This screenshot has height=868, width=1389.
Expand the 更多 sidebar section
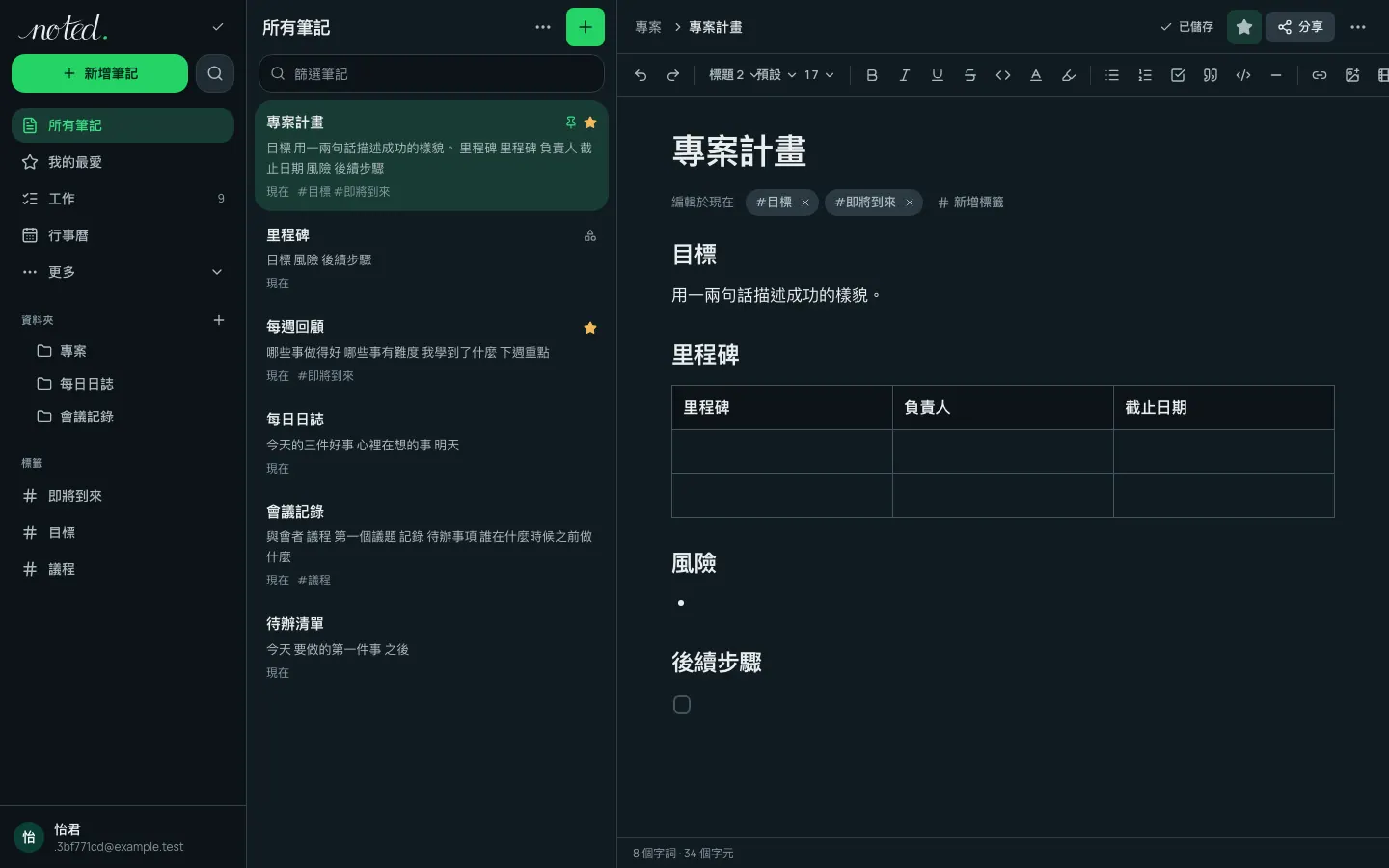pos(123,272)
